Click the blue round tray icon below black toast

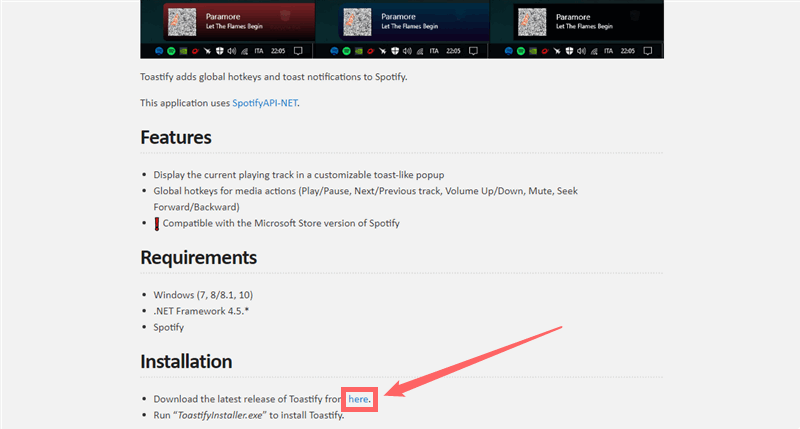click(x=509, y=51)
